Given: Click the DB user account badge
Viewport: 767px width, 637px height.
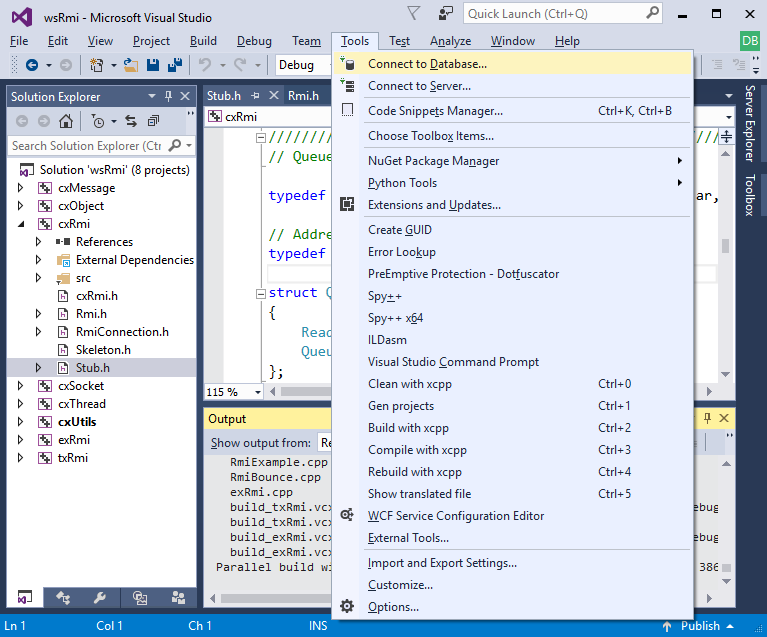Looking at the screenshot, I should coord(750,41).
